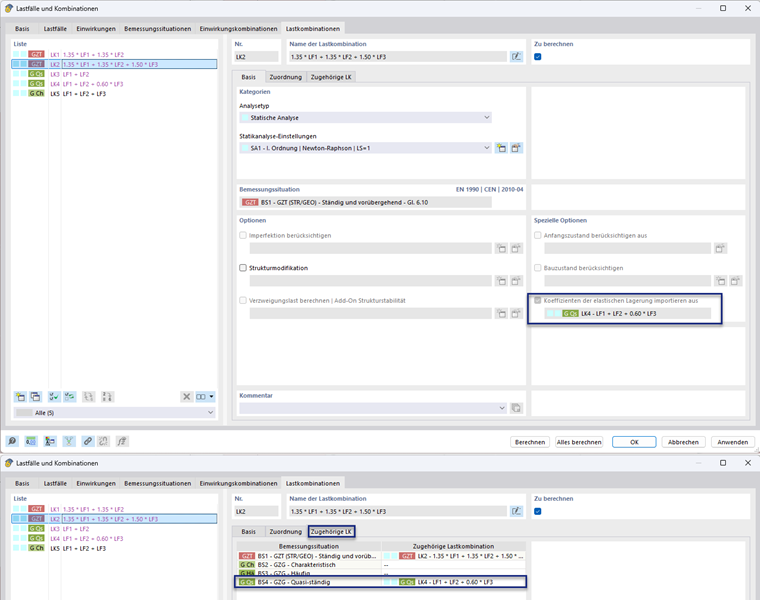Click the Kommentar input field

click(373, 408)
